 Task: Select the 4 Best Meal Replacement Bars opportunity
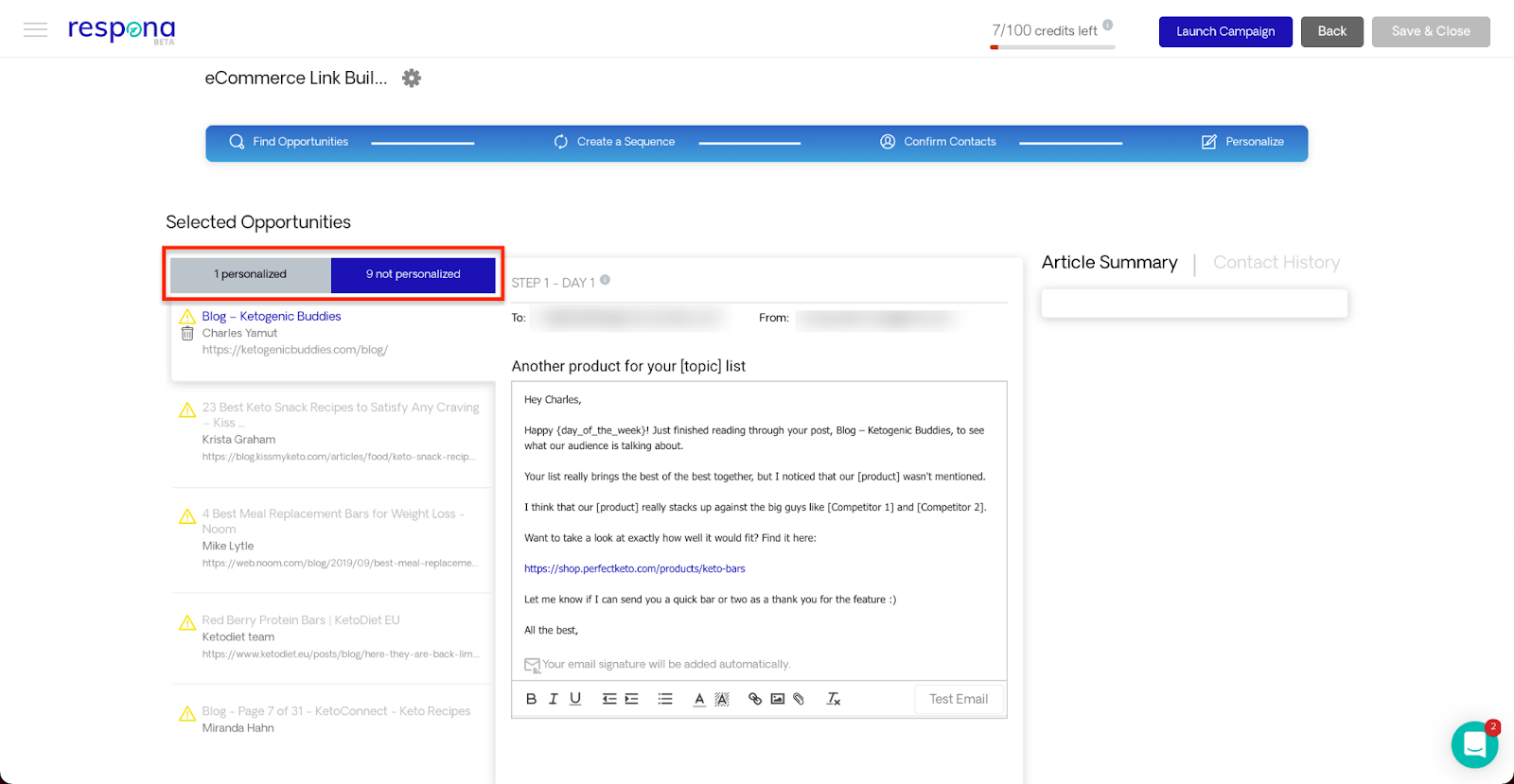[x=333, y=521]
